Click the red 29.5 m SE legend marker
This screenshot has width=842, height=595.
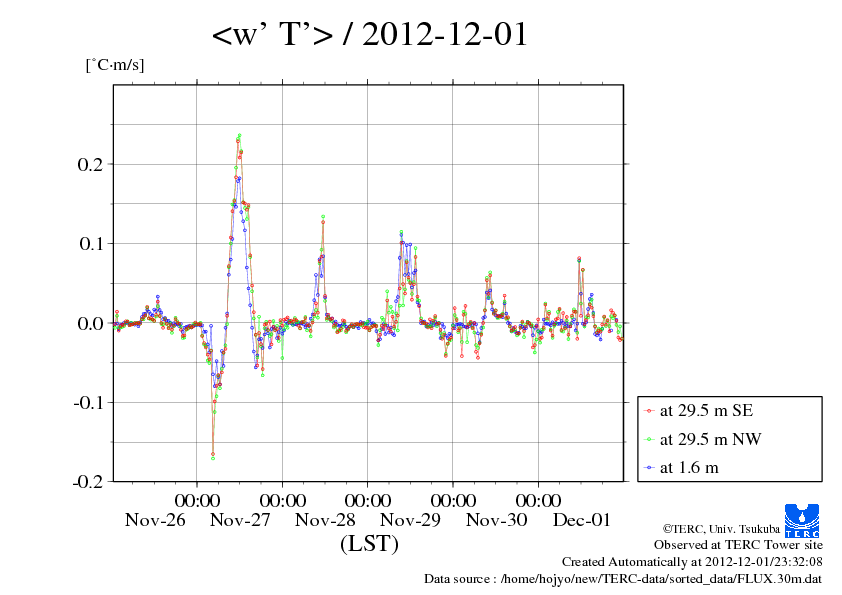(x=650, y=411)
